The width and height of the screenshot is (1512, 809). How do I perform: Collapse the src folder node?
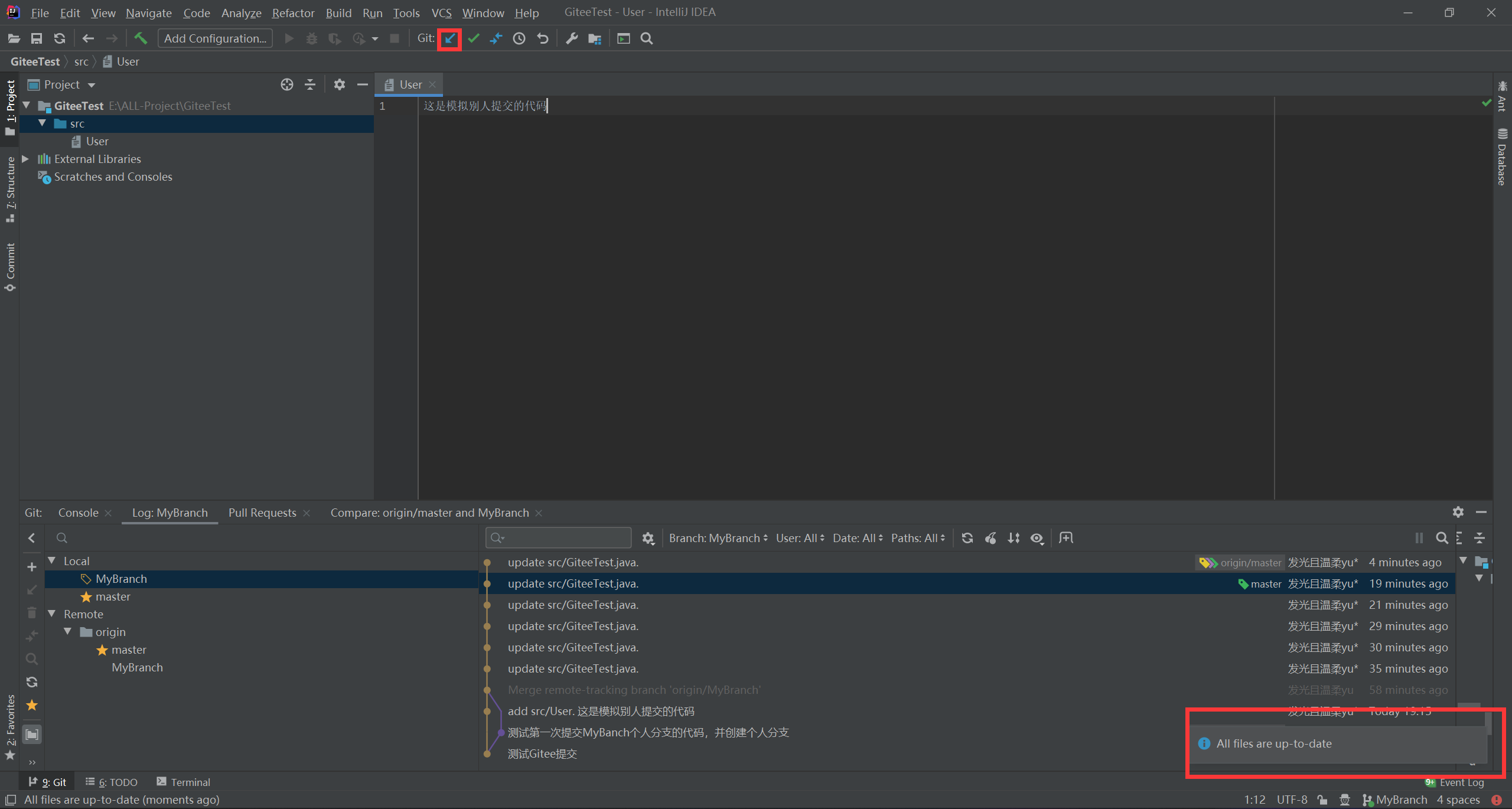pyautogui.click(x=43, y=123)
